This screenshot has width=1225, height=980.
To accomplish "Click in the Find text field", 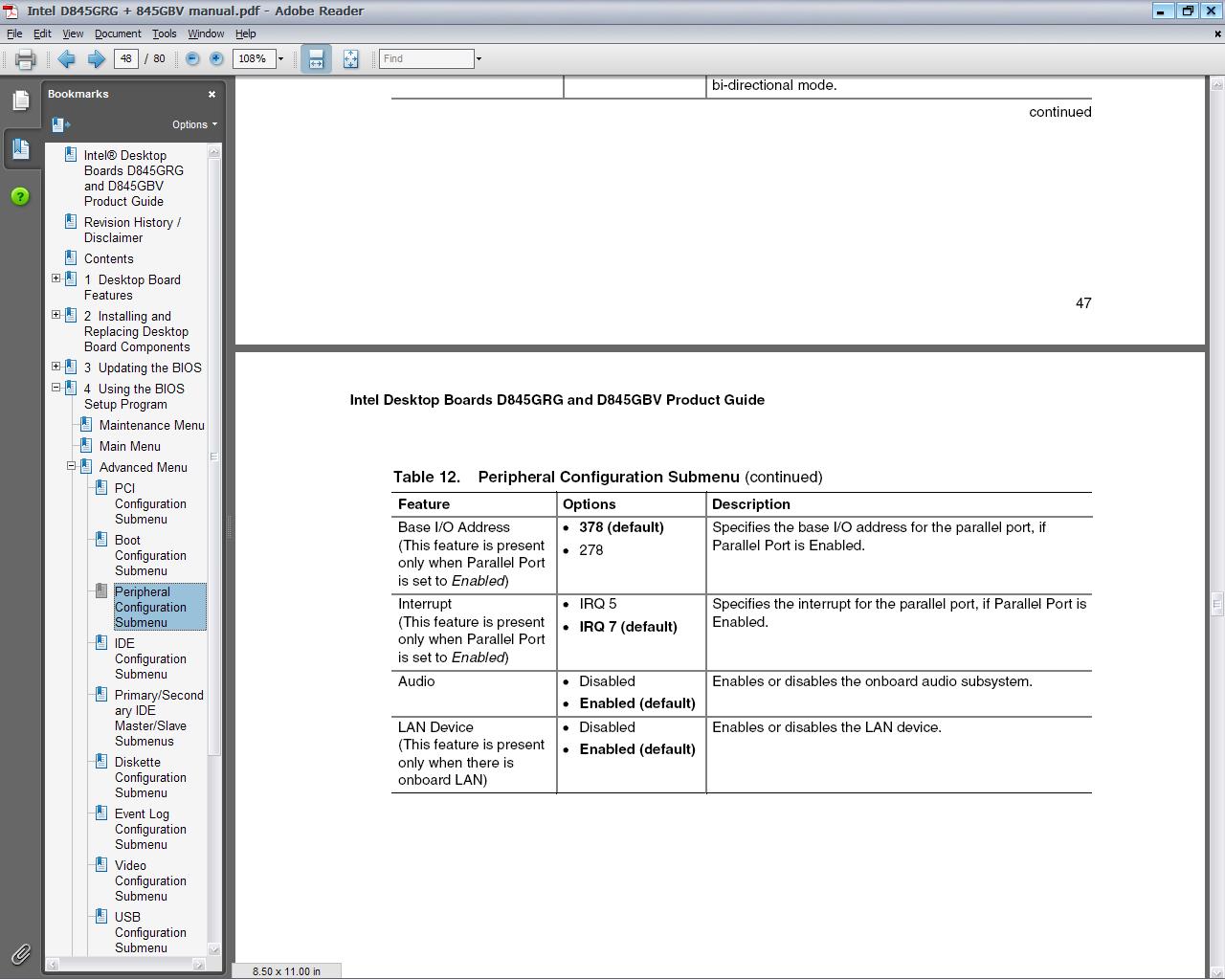I will click(427, 58).
